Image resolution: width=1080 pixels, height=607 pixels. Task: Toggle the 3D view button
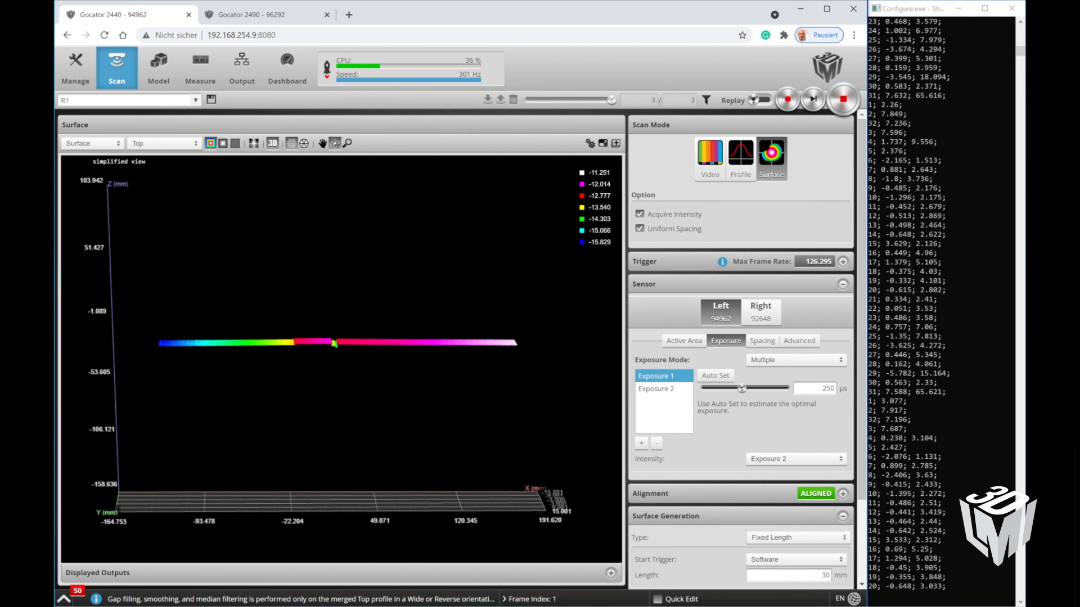[x=273, y=143]
